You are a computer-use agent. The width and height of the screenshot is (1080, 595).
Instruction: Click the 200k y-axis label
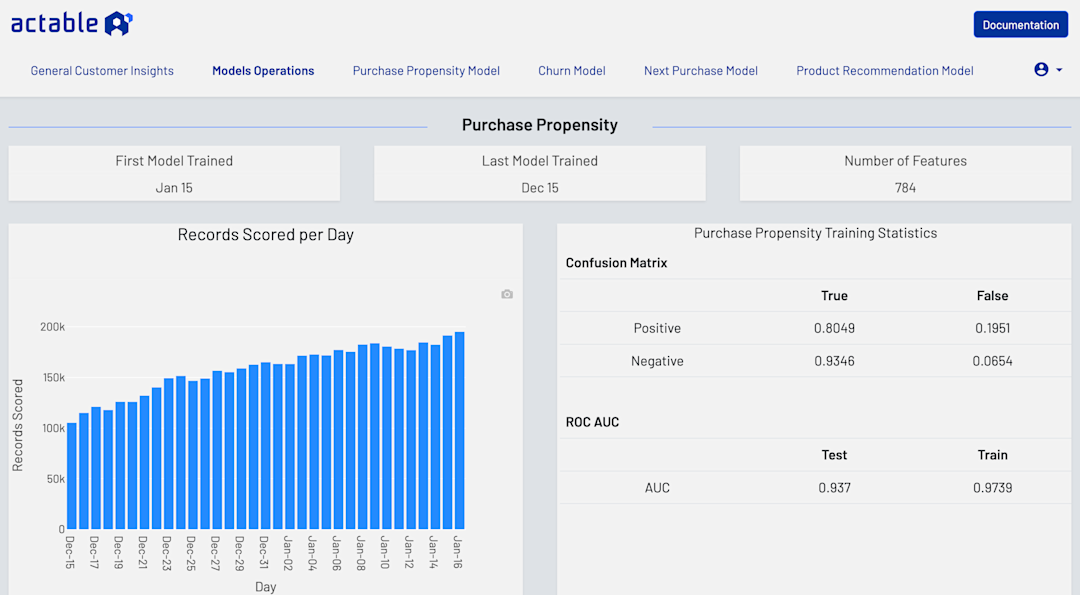point(52,327)
